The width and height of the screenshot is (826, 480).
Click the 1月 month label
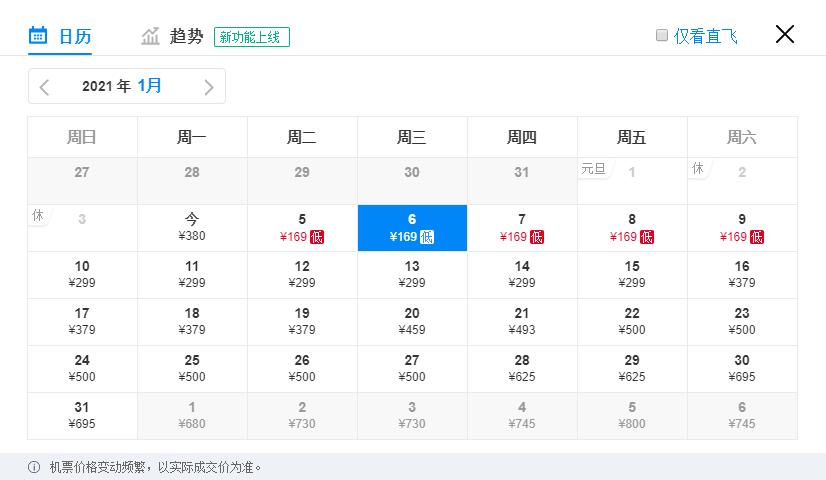click(x=150, y=85)
